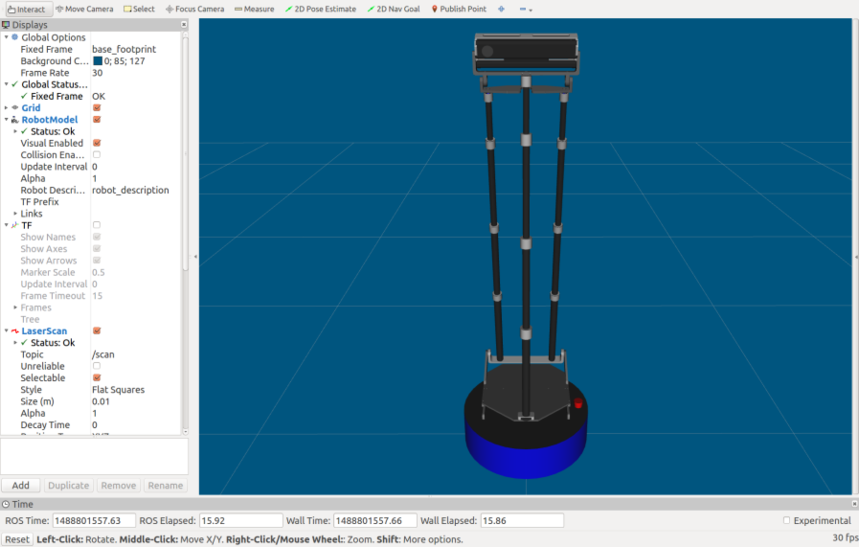Enable the TF display checkbox
The width and height of the screenshot is (859, 547).
pyautogui.click(x=97, y=225)
